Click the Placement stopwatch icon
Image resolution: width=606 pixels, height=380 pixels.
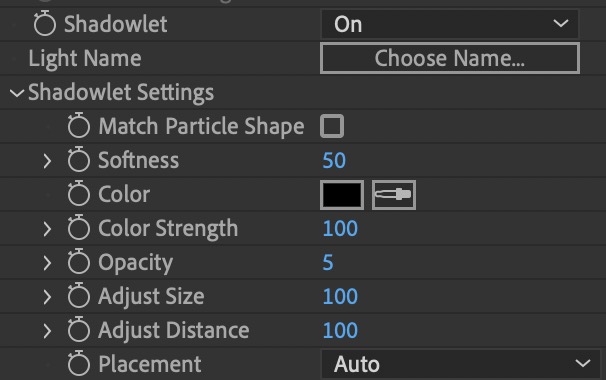[x=79, y=364]
